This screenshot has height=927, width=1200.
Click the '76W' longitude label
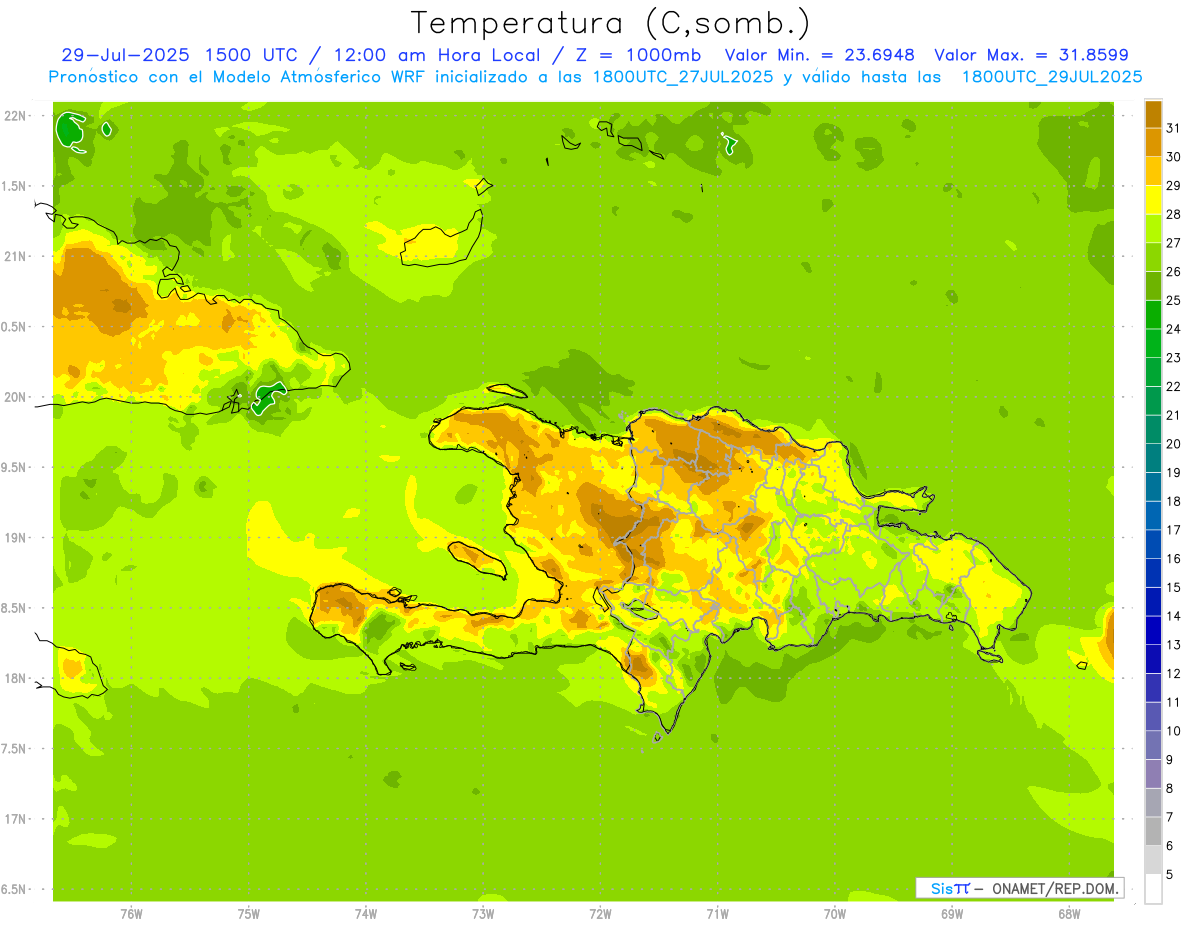point(131,913)
